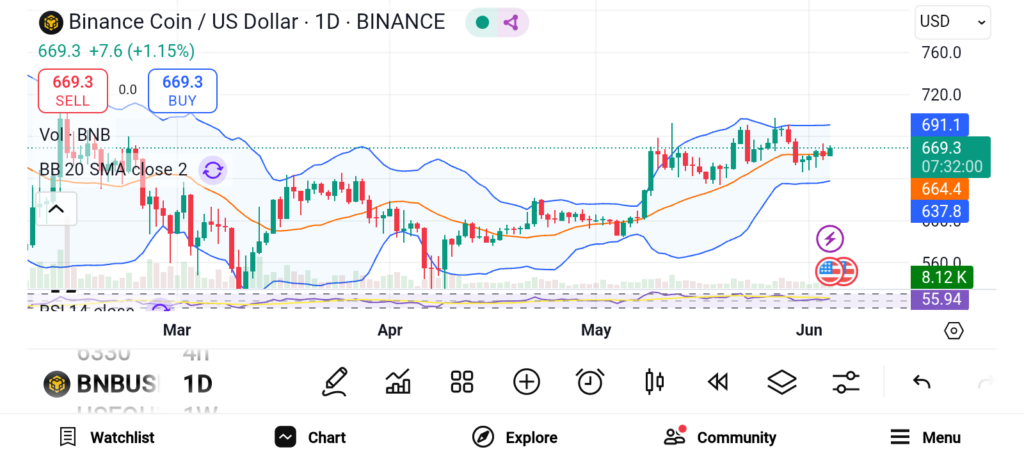The width and height of the screenshot is (1024, 461).
Task: Open the BNBUSD symbol selector
Action: (x=101, y=384)
